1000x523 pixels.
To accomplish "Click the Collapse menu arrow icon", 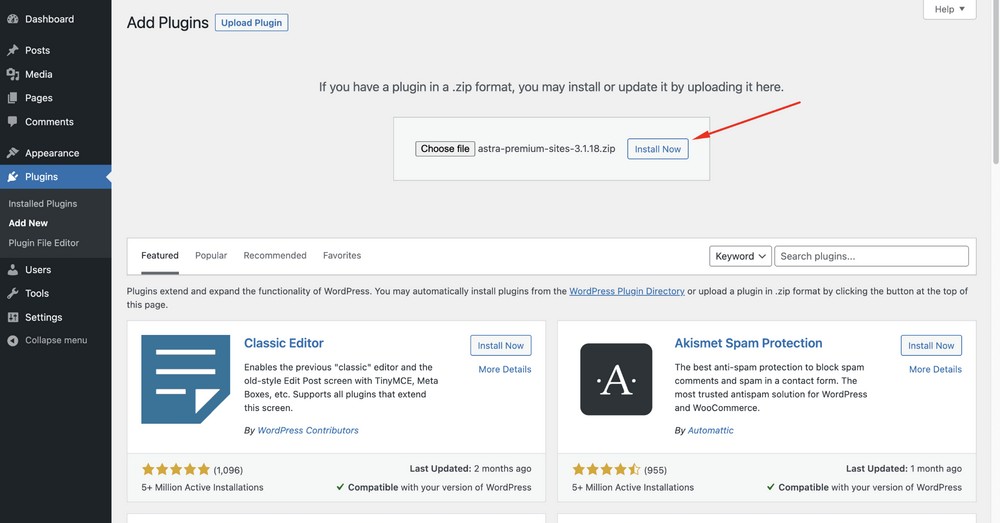I will click(x=13, y=341).
